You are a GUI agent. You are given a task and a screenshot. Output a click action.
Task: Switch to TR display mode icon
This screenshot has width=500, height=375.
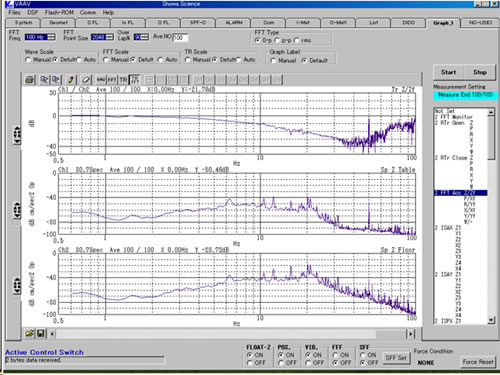(123, 80)
